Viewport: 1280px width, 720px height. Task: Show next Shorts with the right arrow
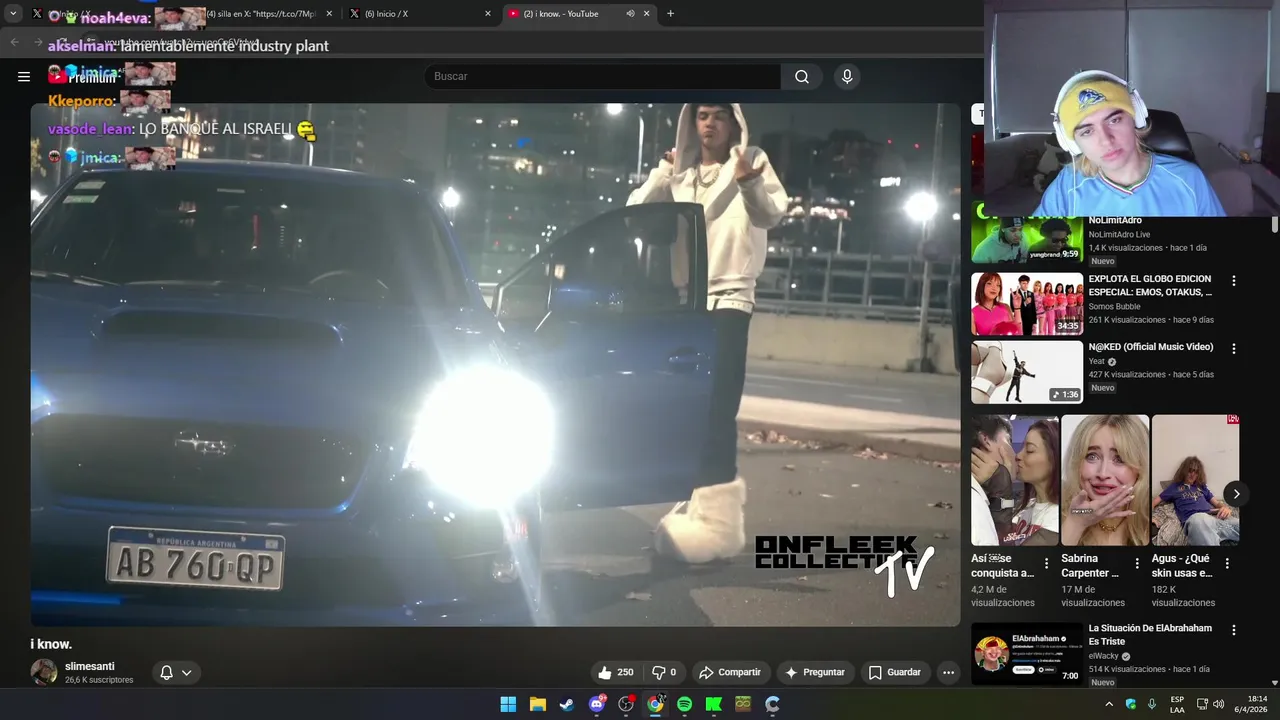pyautogui.click(x=1236, y=494)
